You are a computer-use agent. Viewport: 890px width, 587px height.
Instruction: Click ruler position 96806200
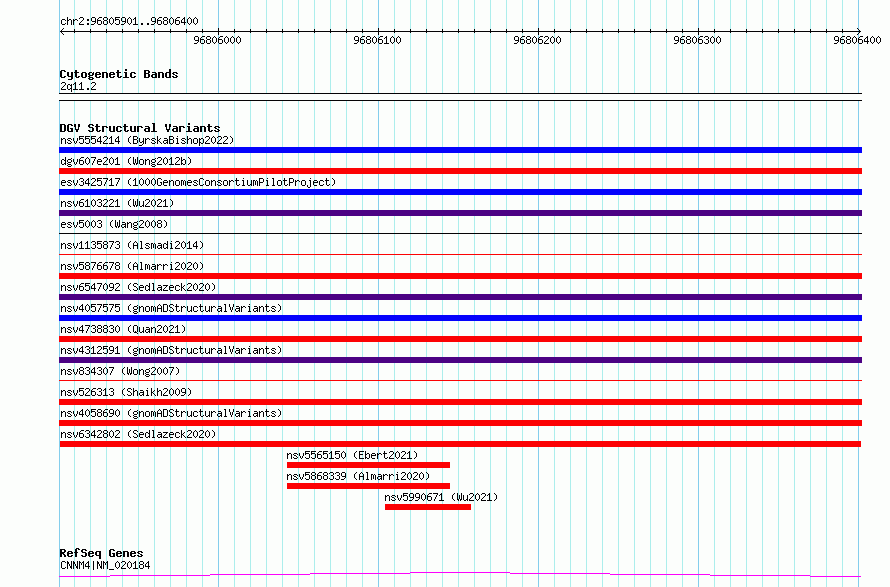538,40
